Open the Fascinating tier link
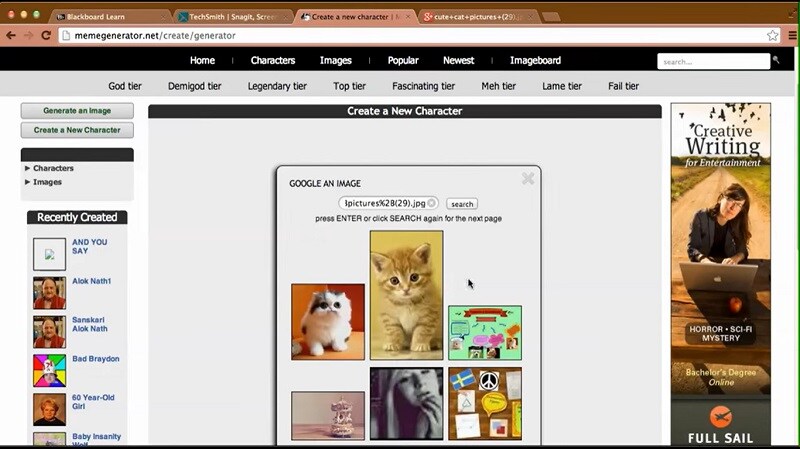 423,86
